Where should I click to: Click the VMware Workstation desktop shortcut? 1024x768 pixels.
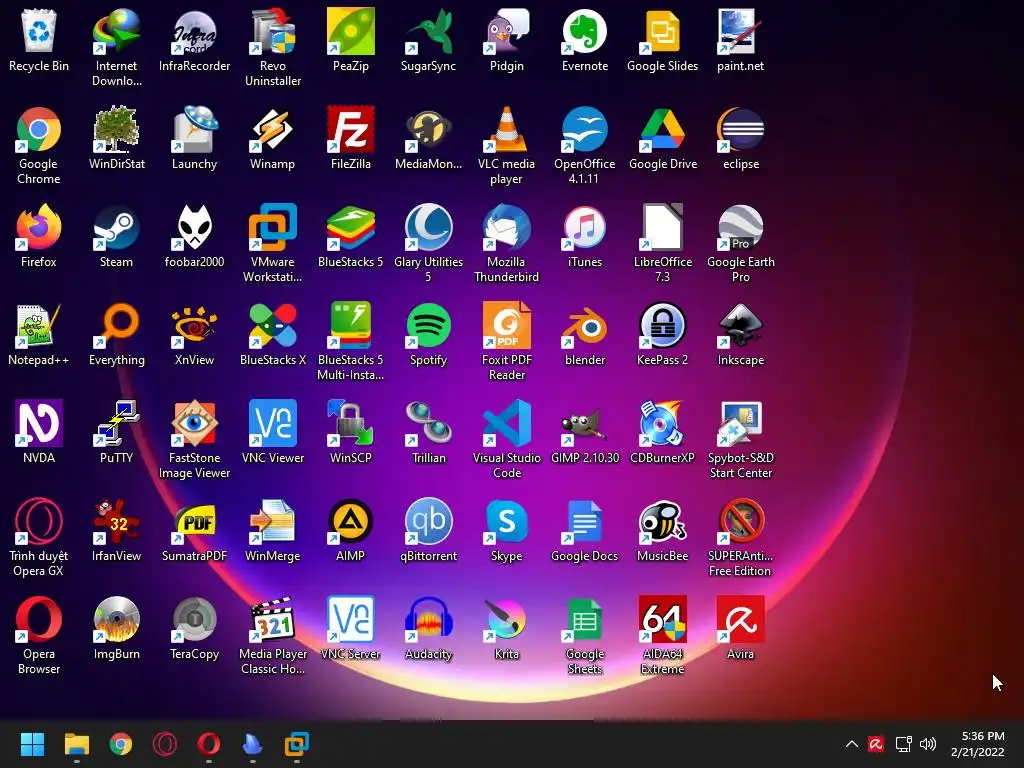273,227
